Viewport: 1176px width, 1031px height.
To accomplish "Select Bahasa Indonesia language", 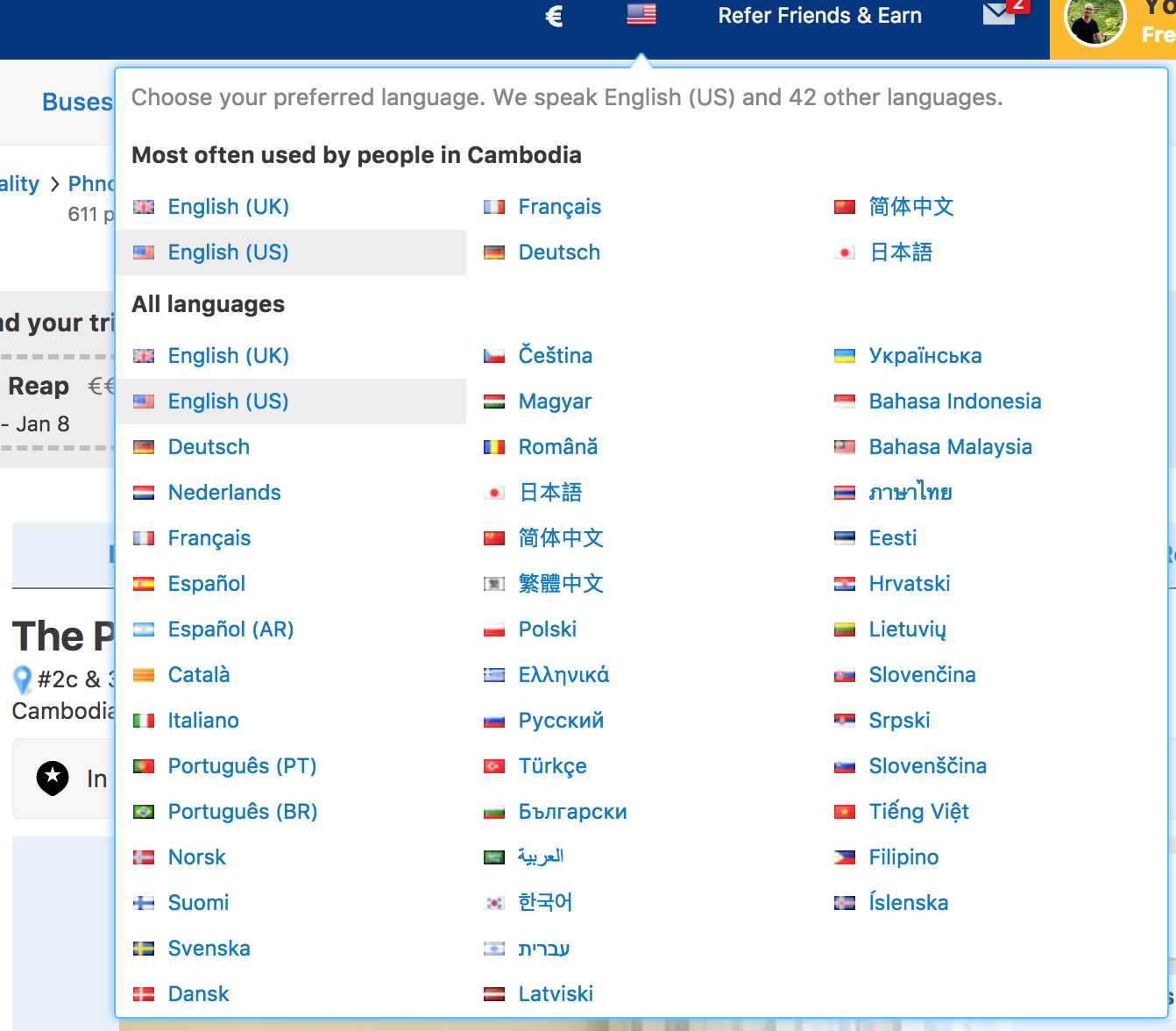I will 954,402.
